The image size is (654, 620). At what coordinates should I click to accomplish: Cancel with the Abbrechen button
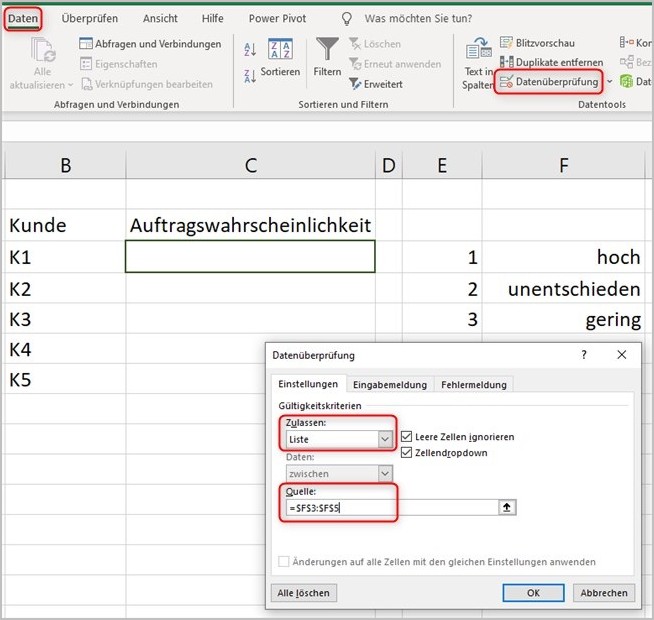(x=604, y=593)
